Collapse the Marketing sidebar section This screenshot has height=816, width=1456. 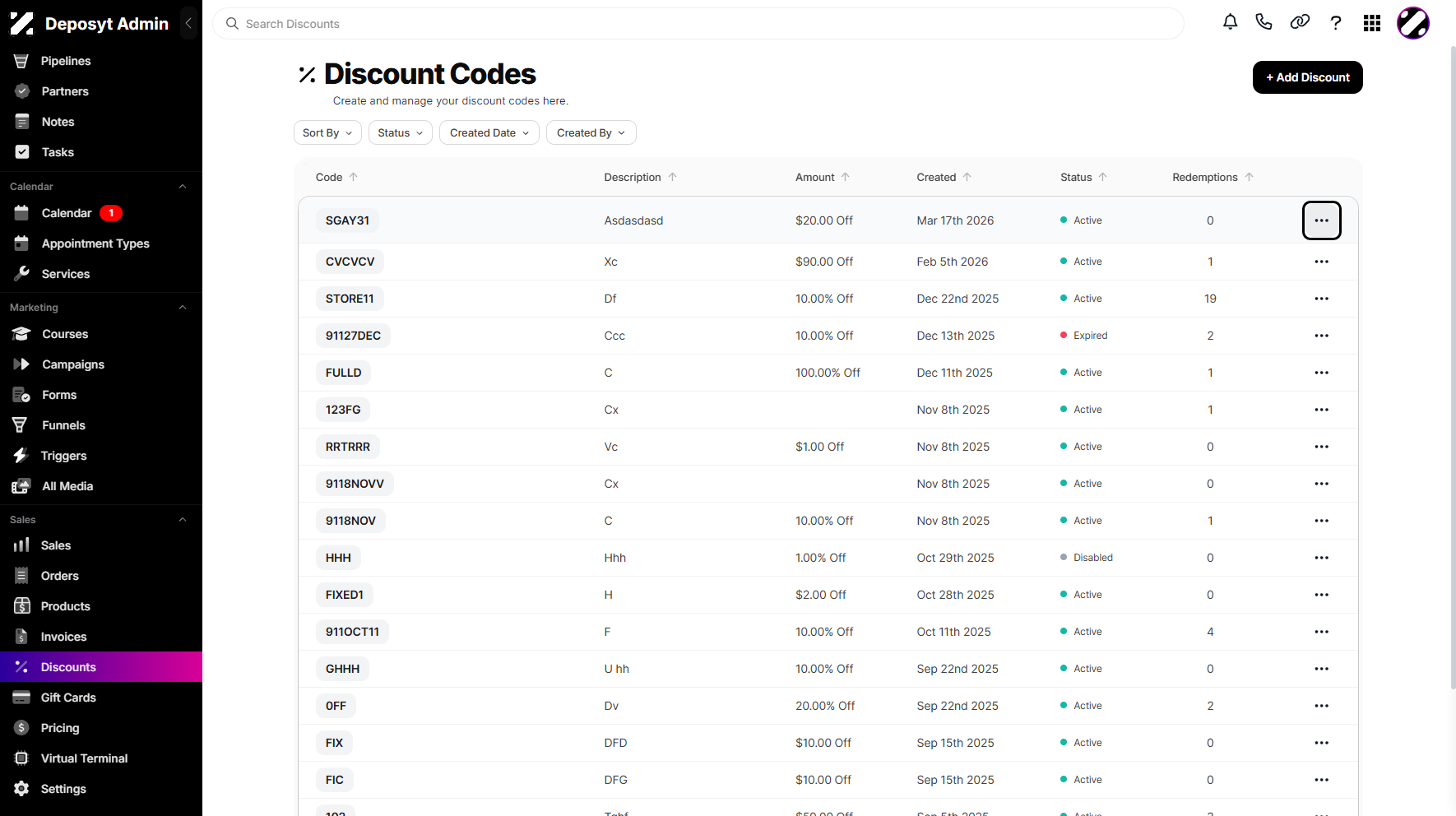point(183,308)
